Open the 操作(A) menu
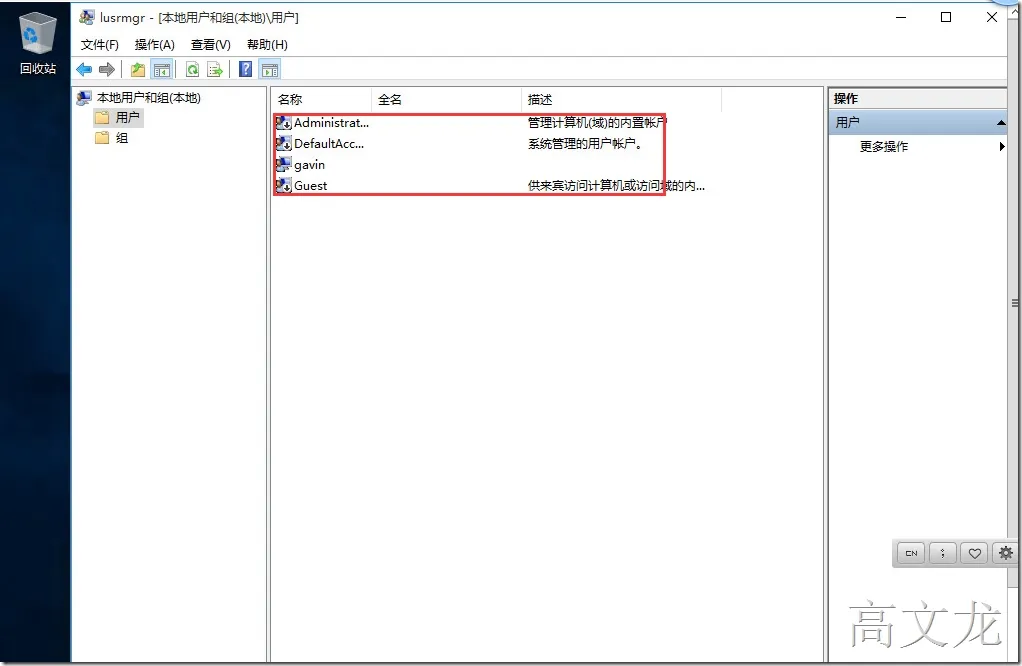 [x=154, y=44]
